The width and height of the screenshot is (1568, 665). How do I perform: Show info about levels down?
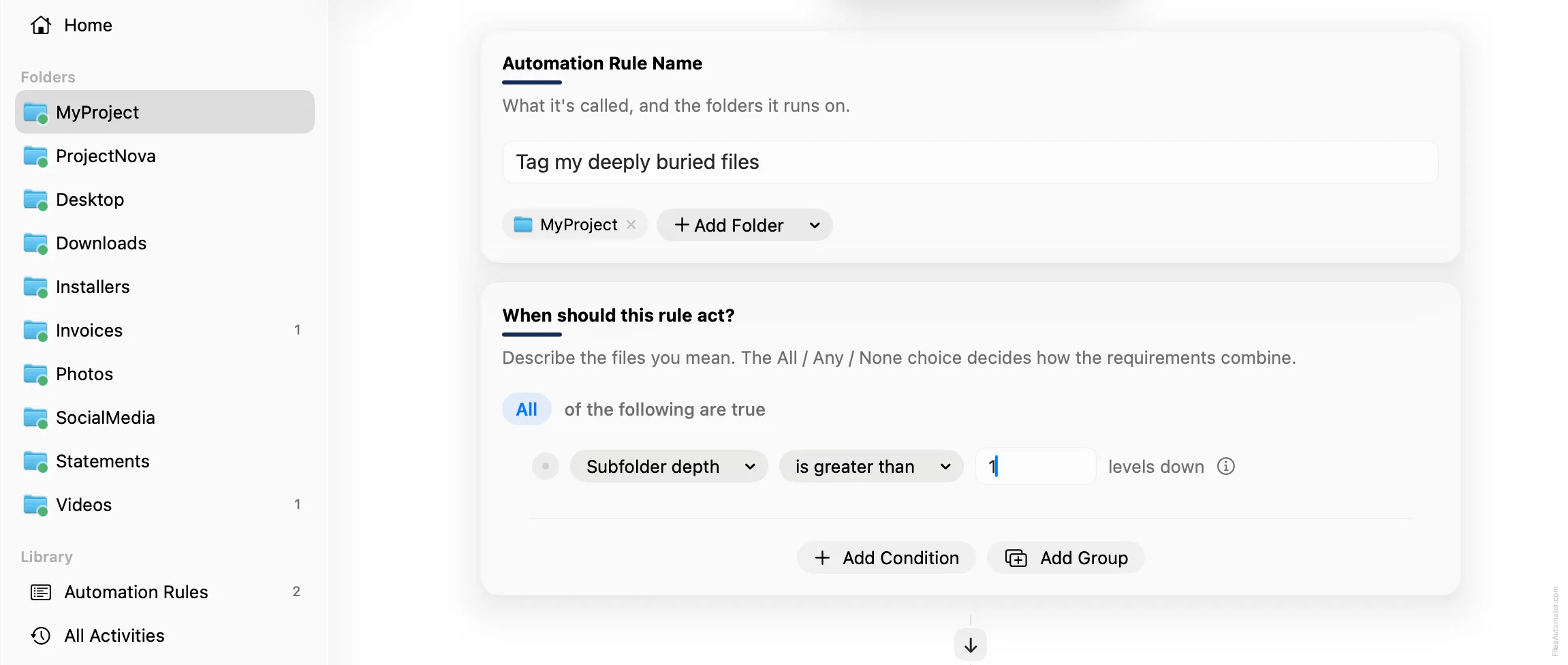tap(1226, 466)
